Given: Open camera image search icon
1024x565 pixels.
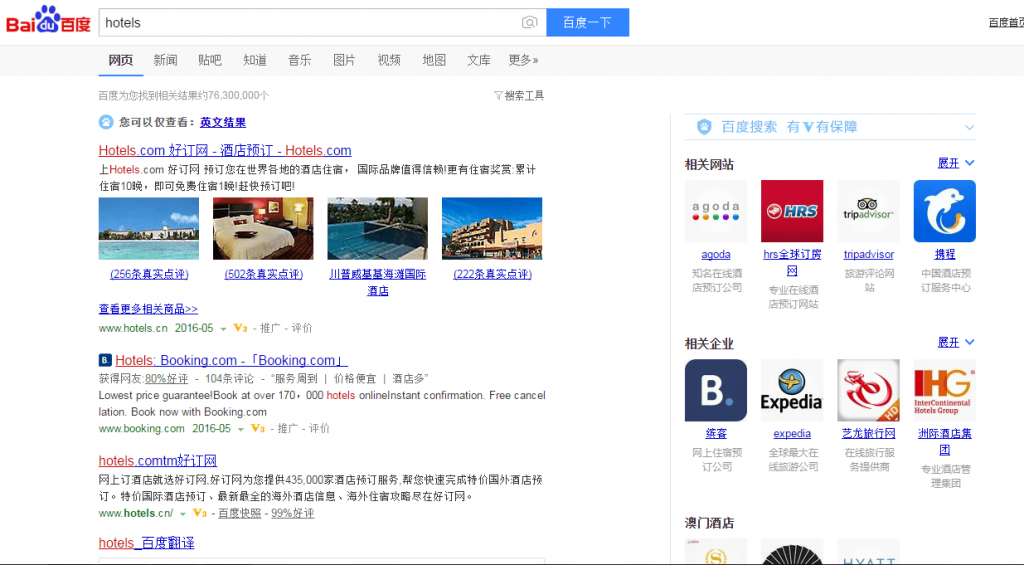Looking at the screenshot, I should coord(530,23).
